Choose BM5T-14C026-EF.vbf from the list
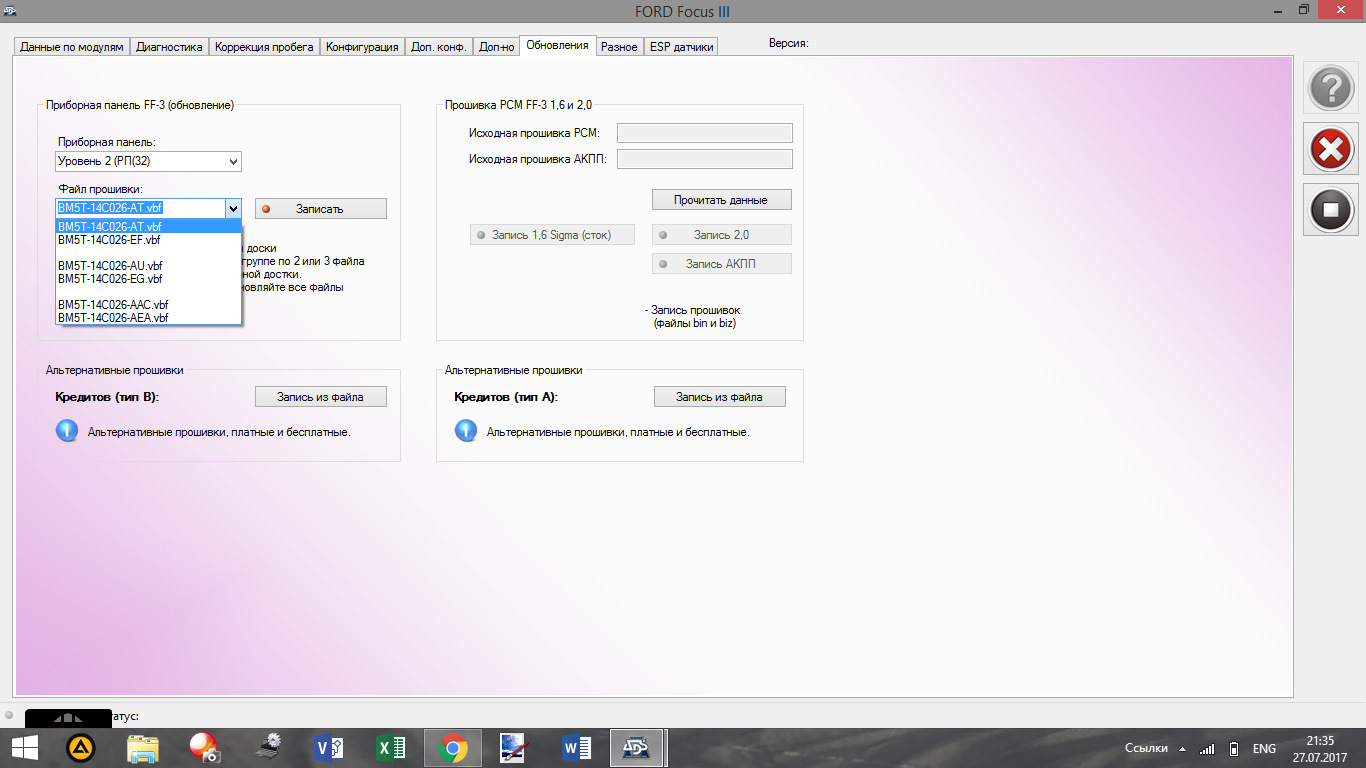 [148, 240]
